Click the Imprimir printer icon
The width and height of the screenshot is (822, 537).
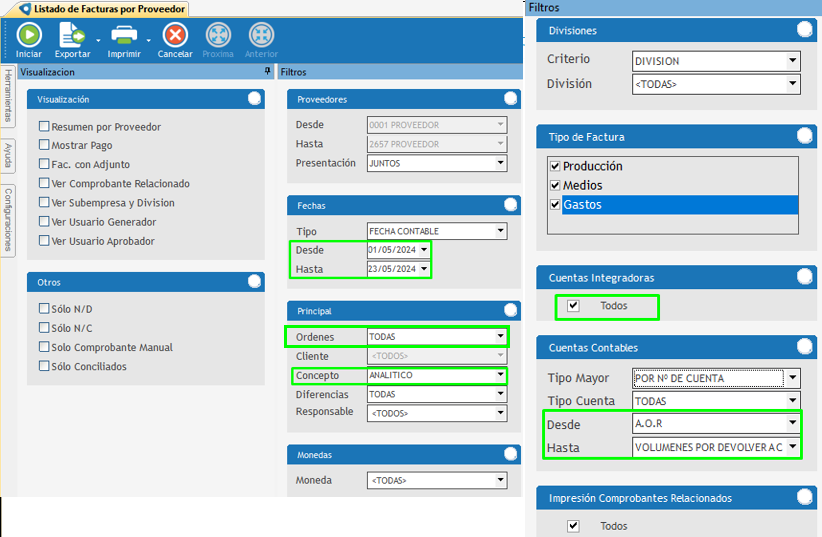tap(124, 36)
